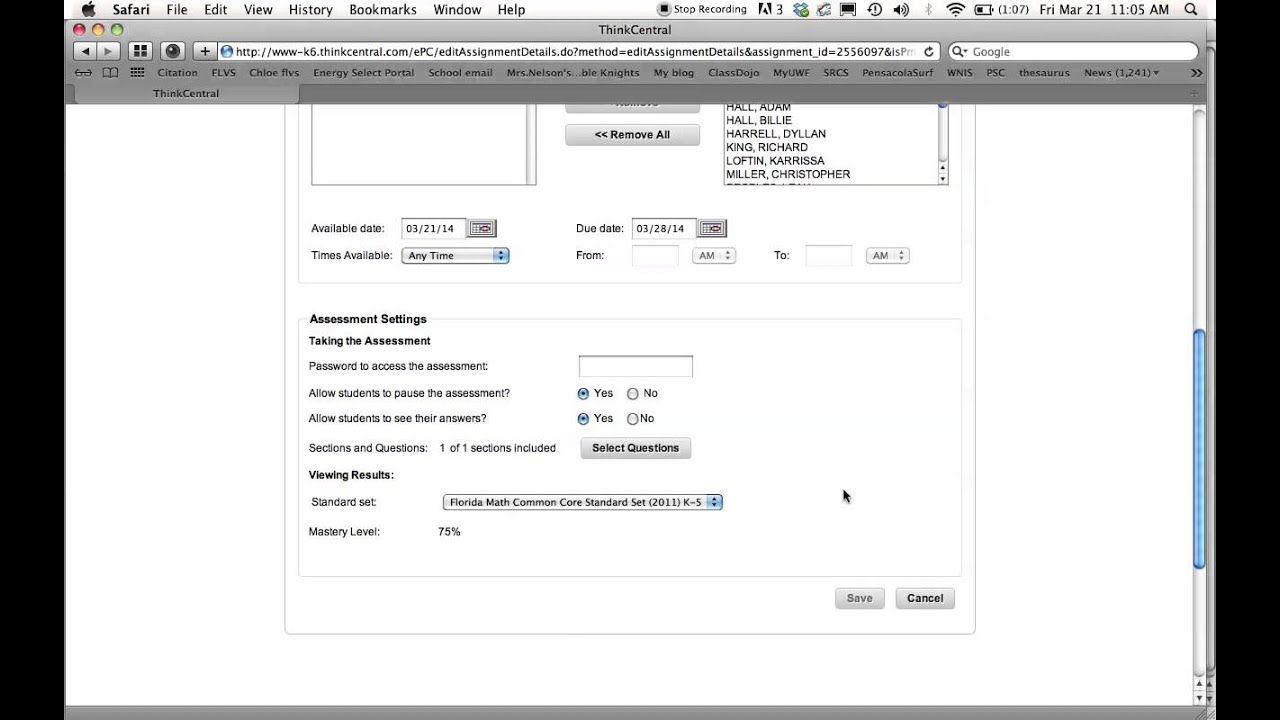This screenshot has width=1280, height=720.
Task: Open the History menu
Action: pos(310,9)
